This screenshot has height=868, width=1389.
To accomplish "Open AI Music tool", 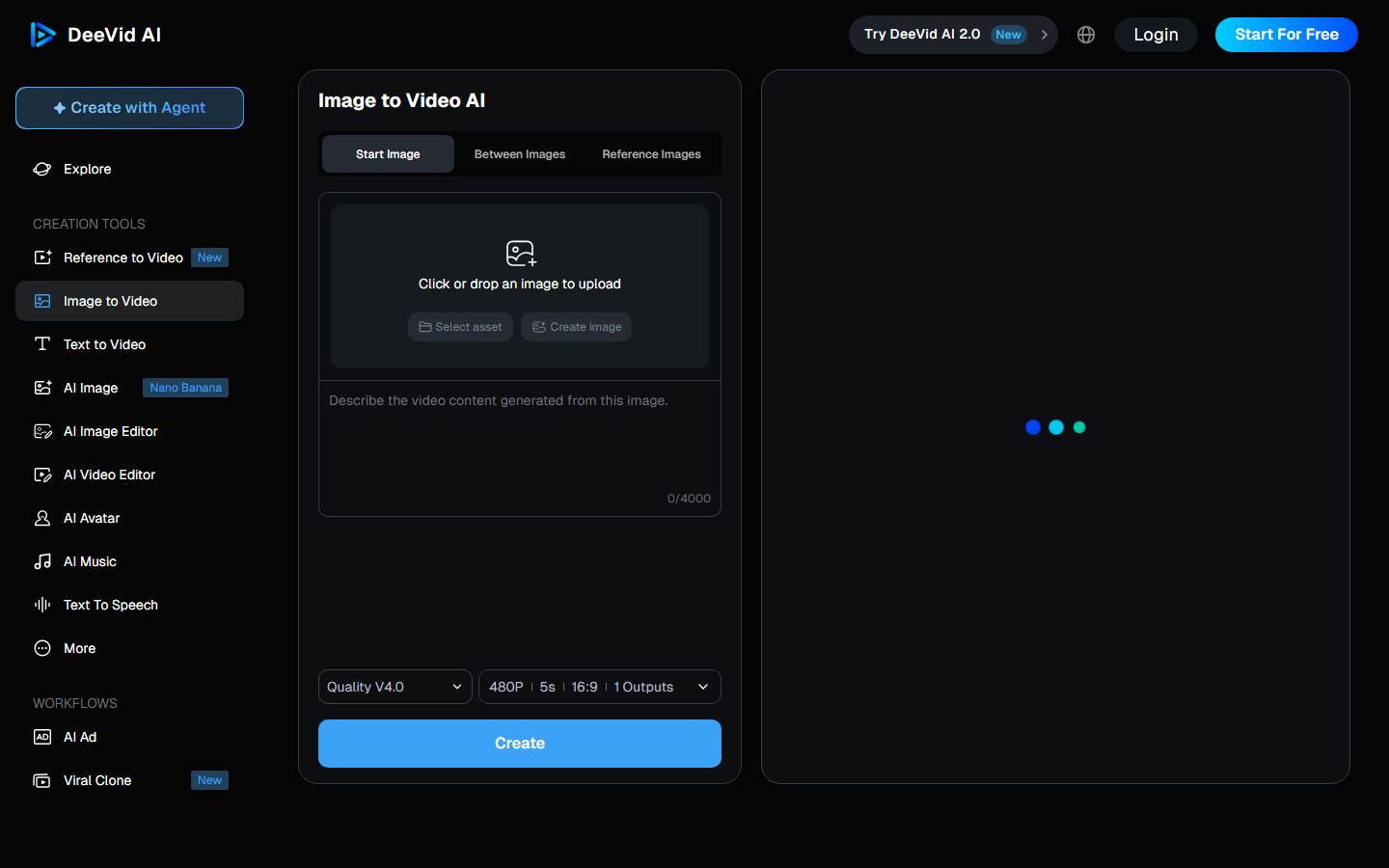I will [129, 561].
